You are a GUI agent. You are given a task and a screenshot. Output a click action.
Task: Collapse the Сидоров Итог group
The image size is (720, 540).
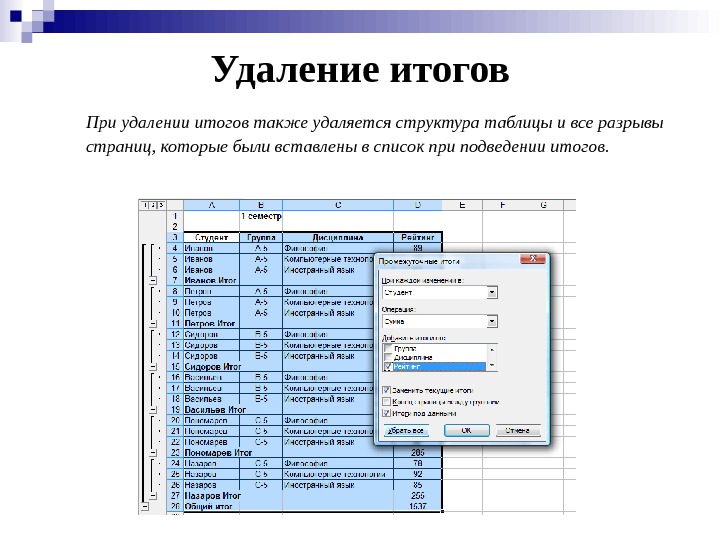(153, 367)
